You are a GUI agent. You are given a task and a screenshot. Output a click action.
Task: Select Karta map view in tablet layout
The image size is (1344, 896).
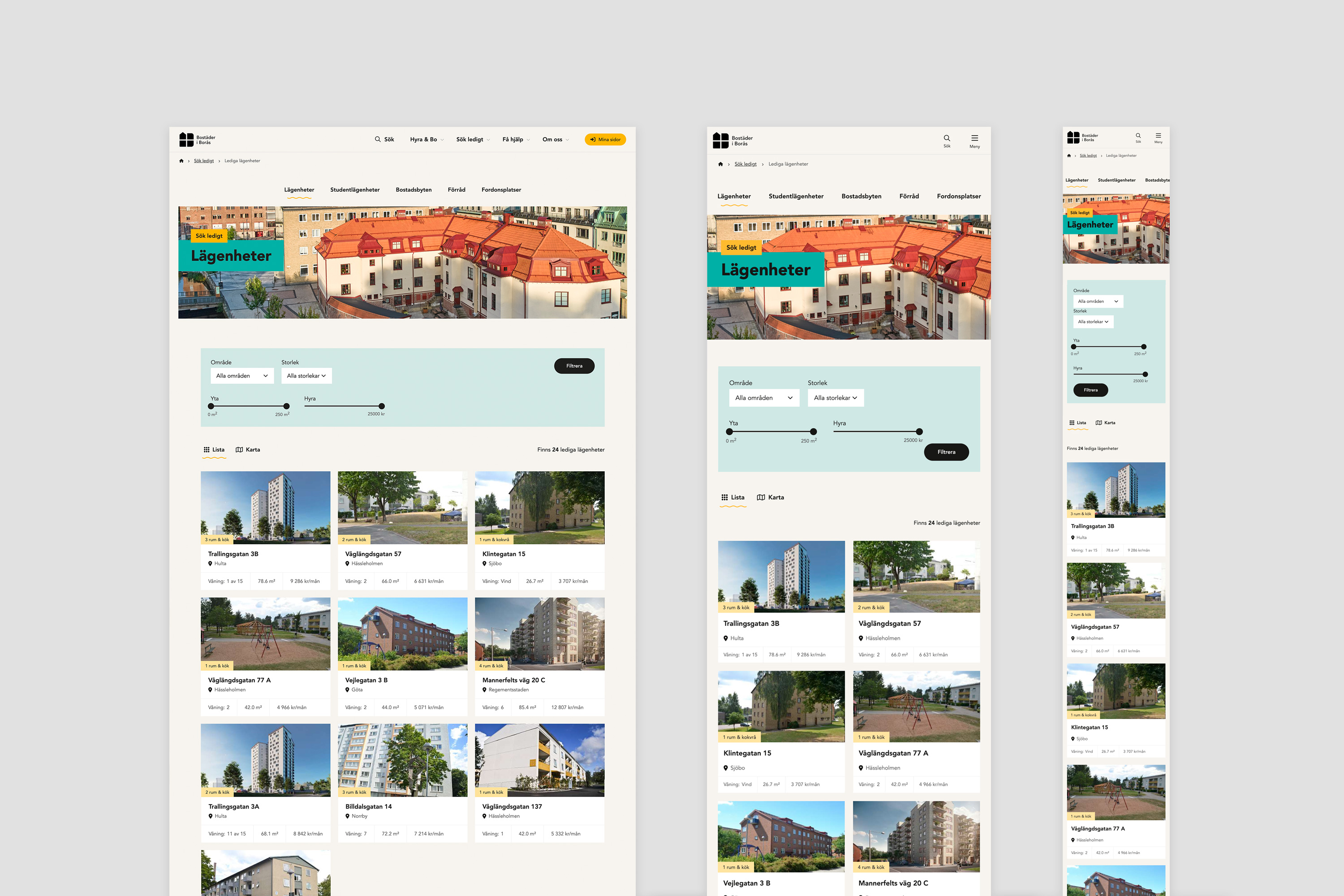point(770,498)
